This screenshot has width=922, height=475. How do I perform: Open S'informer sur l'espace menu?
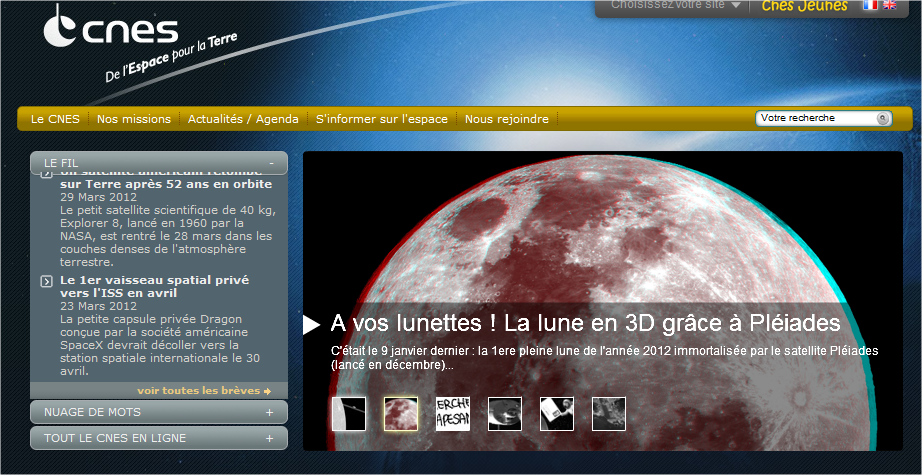coord(382,119)
